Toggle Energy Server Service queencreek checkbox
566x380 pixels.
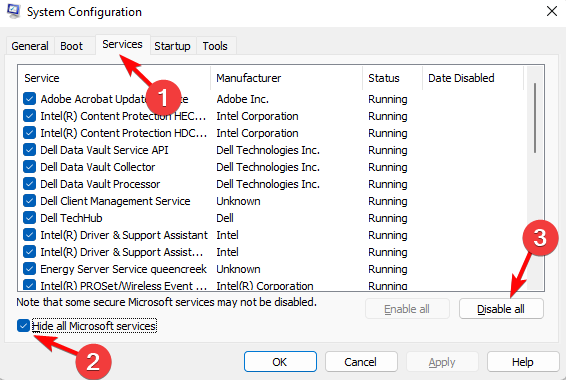[29, 269]
